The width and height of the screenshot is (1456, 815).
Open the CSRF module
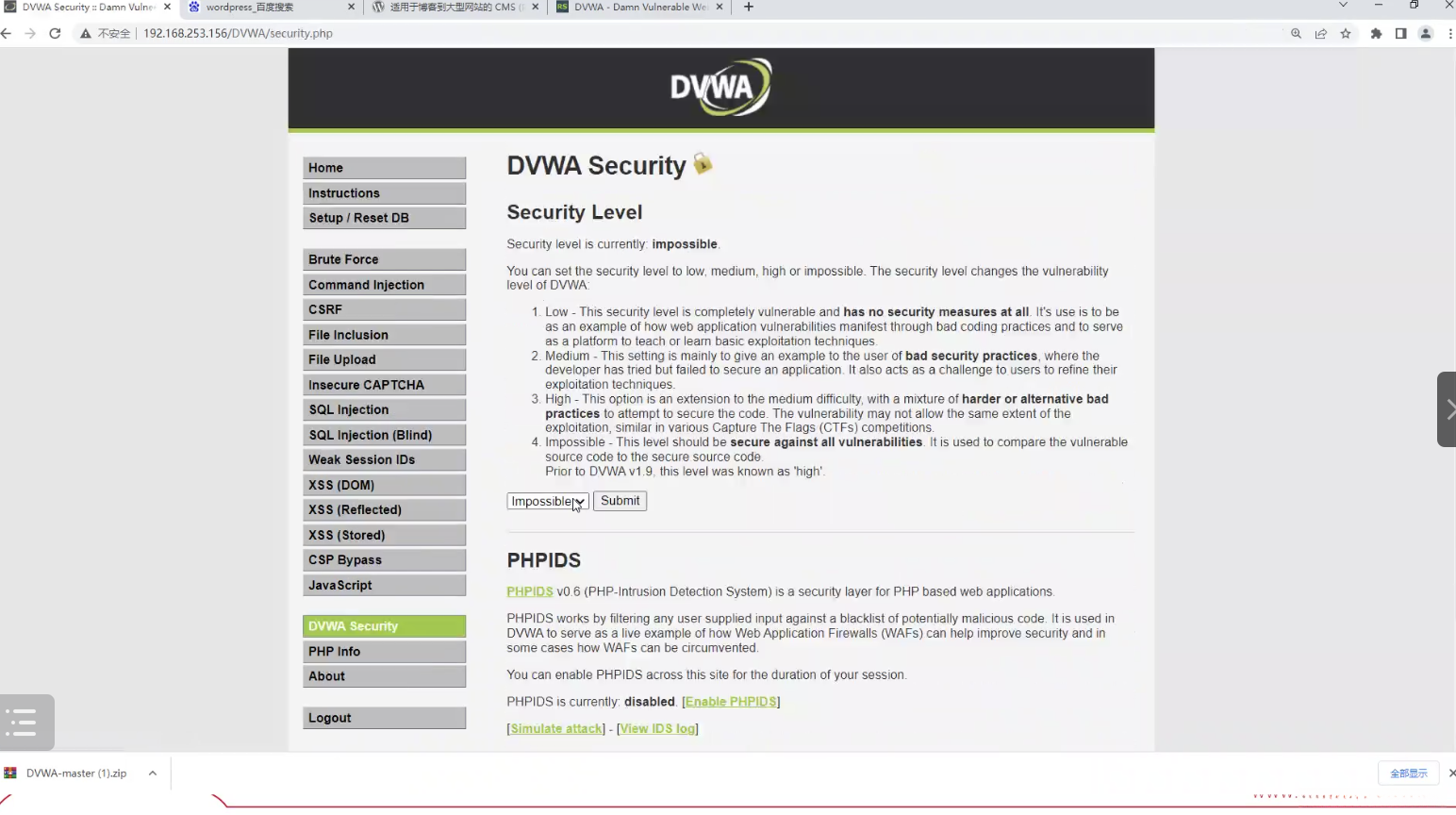(384, 309)
